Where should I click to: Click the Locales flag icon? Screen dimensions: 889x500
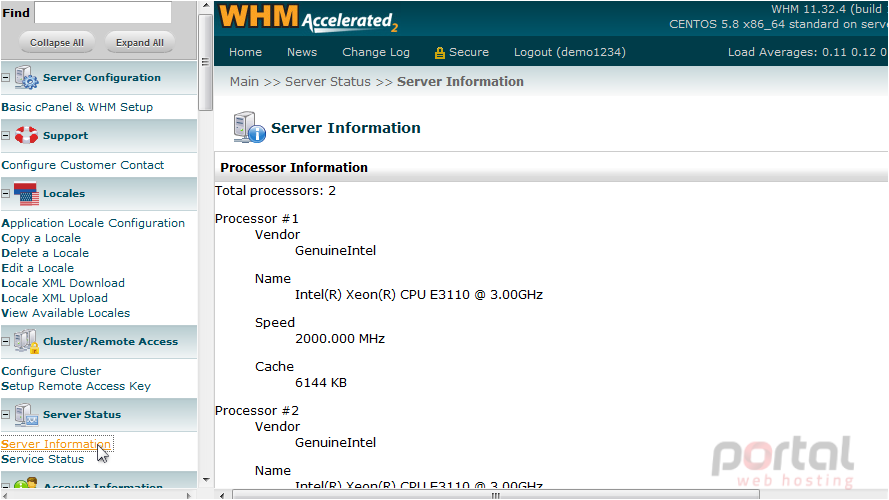click(26, 193)
